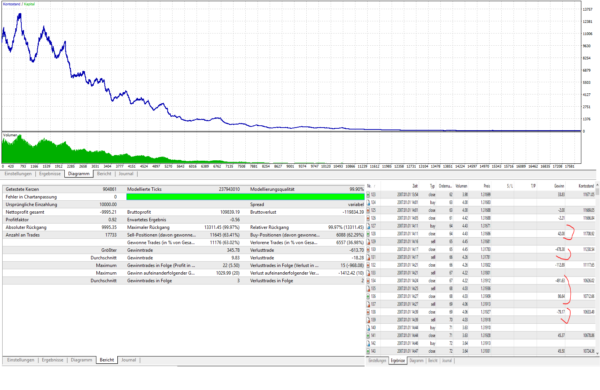Click the buy order icon in row 124
600x390 pixels.
[368, 202]
